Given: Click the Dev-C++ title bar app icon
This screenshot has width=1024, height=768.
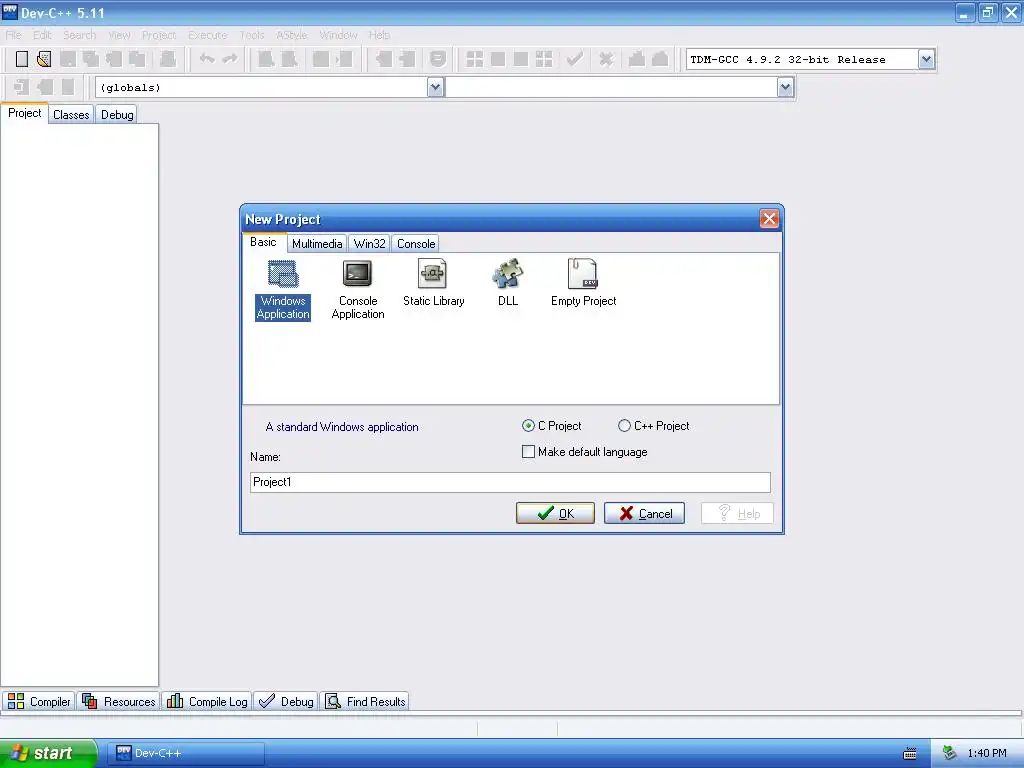Looking at the screenshot, I should (10, 12).
